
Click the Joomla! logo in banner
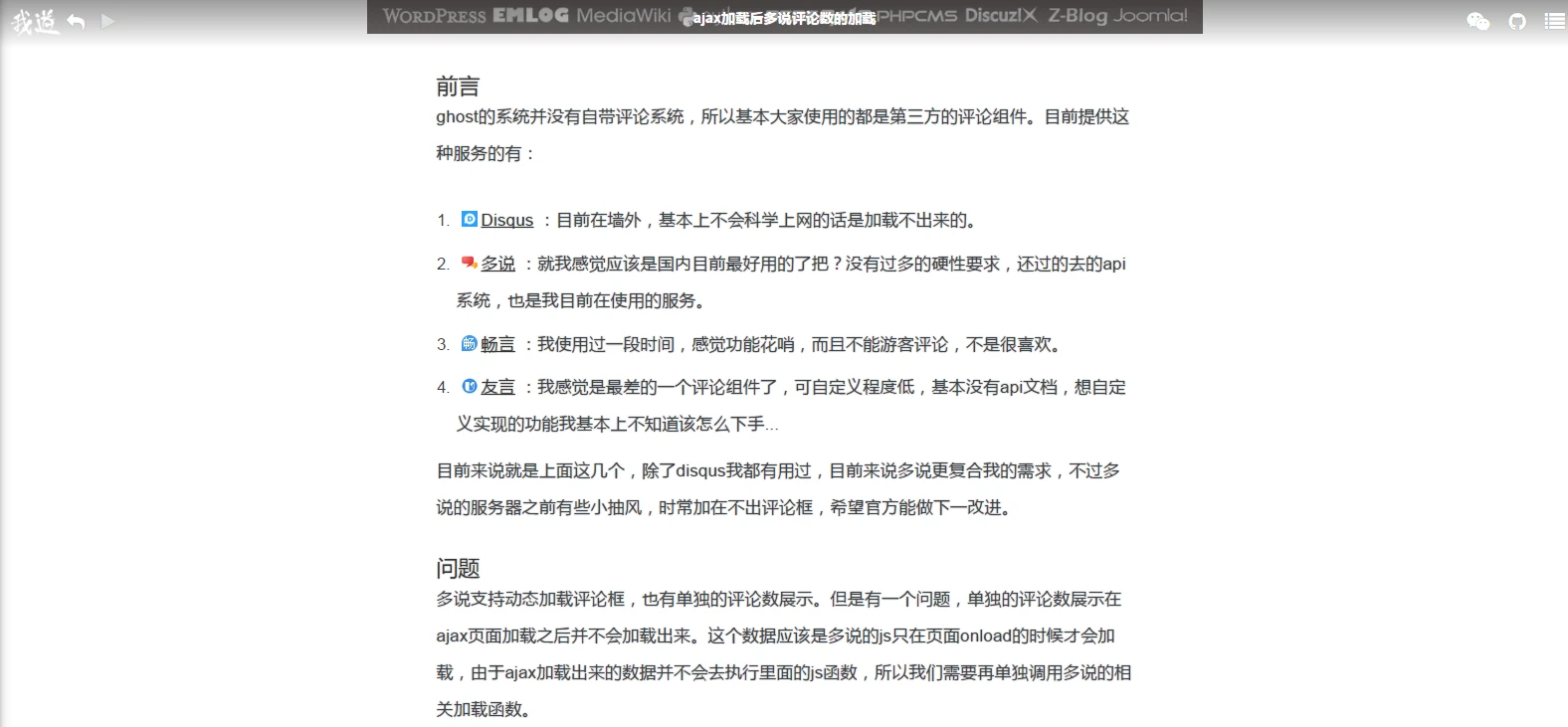(x=1150, y=16)
